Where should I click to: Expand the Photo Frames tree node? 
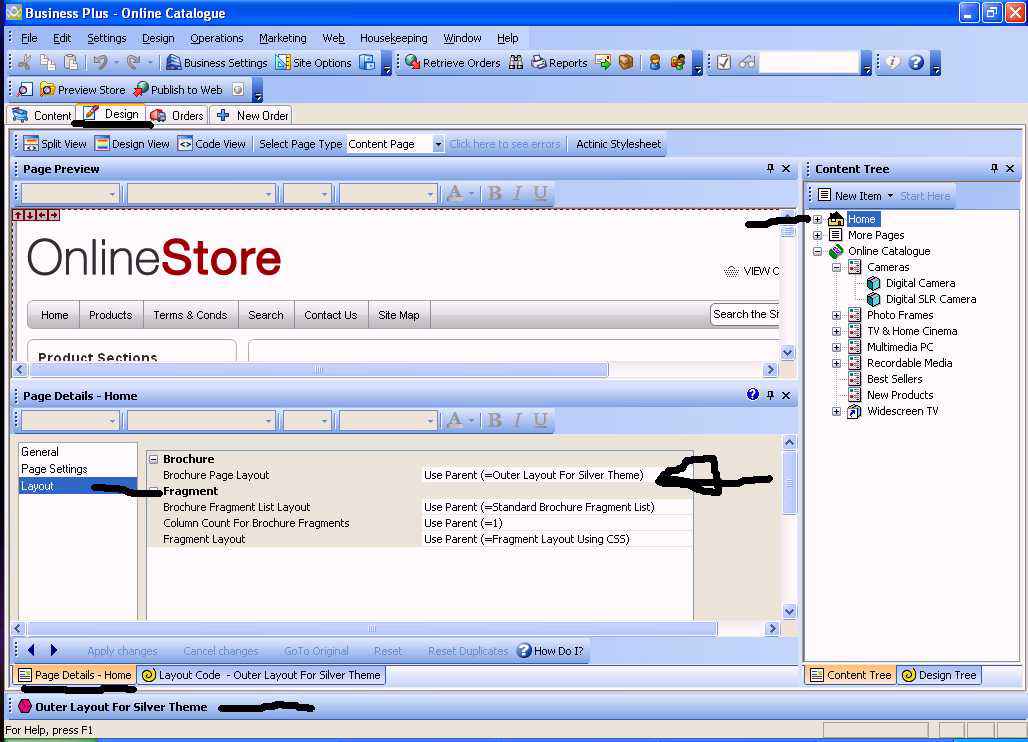[837, 315]
